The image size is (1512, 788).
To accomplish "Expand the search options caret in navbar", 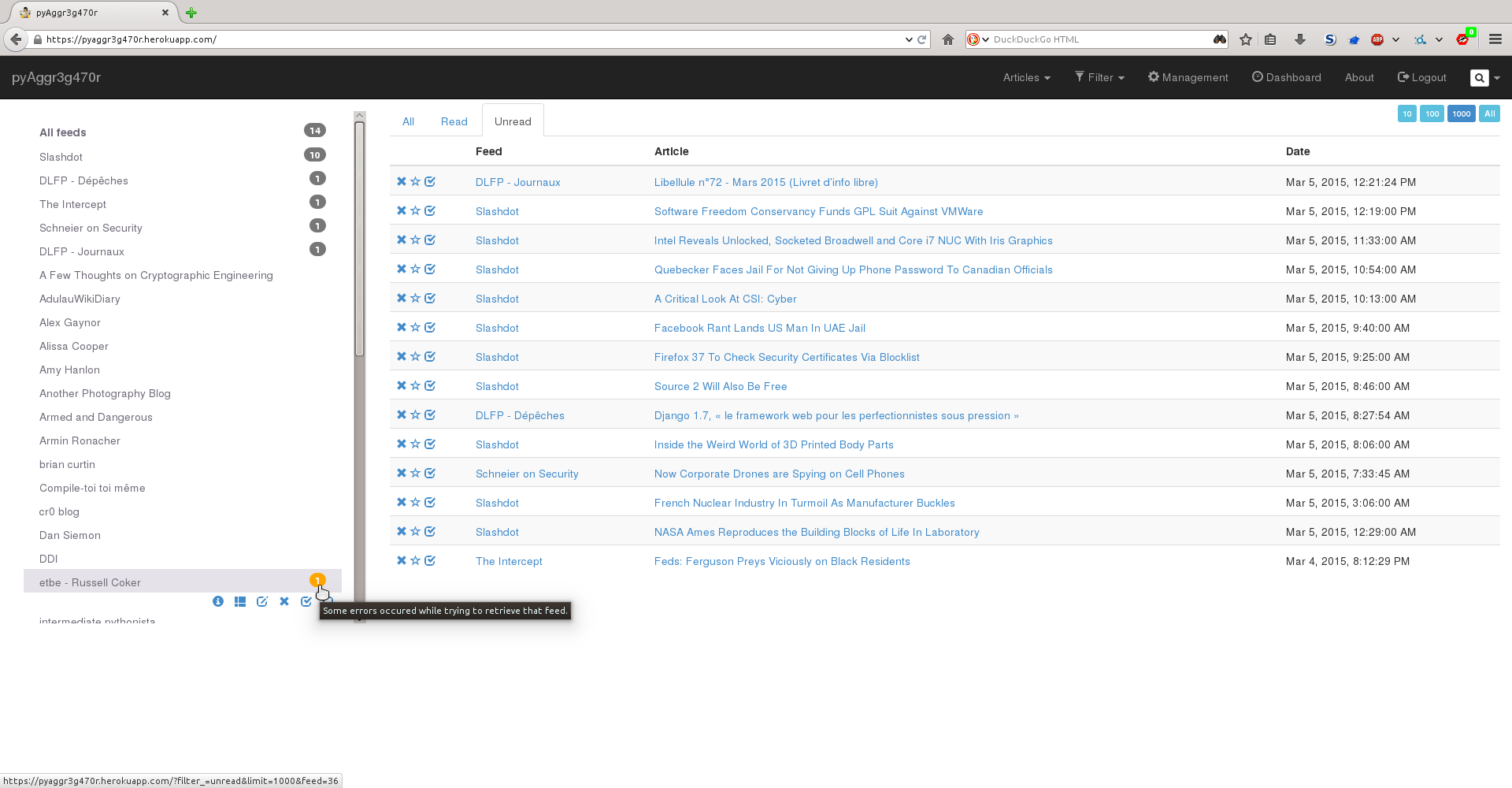I will pyautogui.click(x=1497, y=78).
